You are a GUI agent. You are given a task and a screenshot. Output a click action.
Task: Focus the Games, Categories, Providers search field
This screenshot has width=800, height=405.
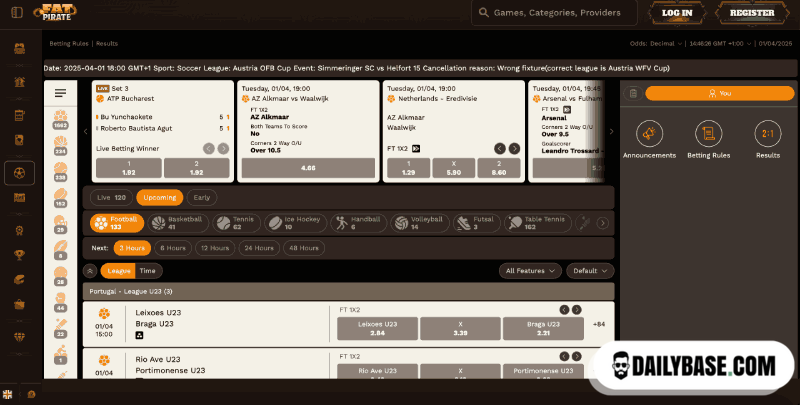click(x=555, y=13)
